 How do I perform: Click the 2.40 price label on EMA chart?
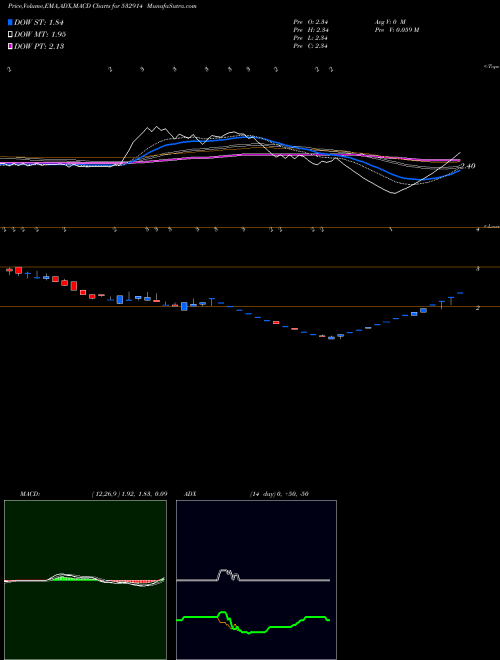tap(468, 166)
